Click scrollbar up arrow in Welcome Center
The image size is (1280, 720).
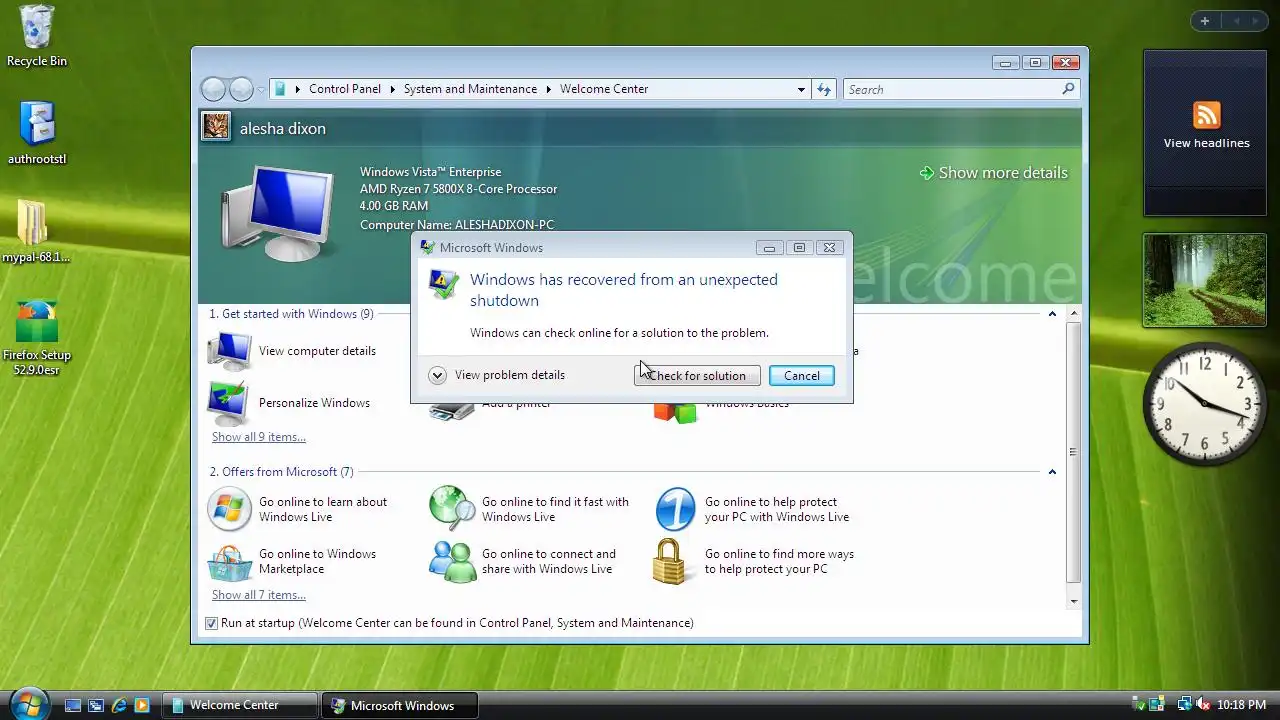coord(1074,314)
